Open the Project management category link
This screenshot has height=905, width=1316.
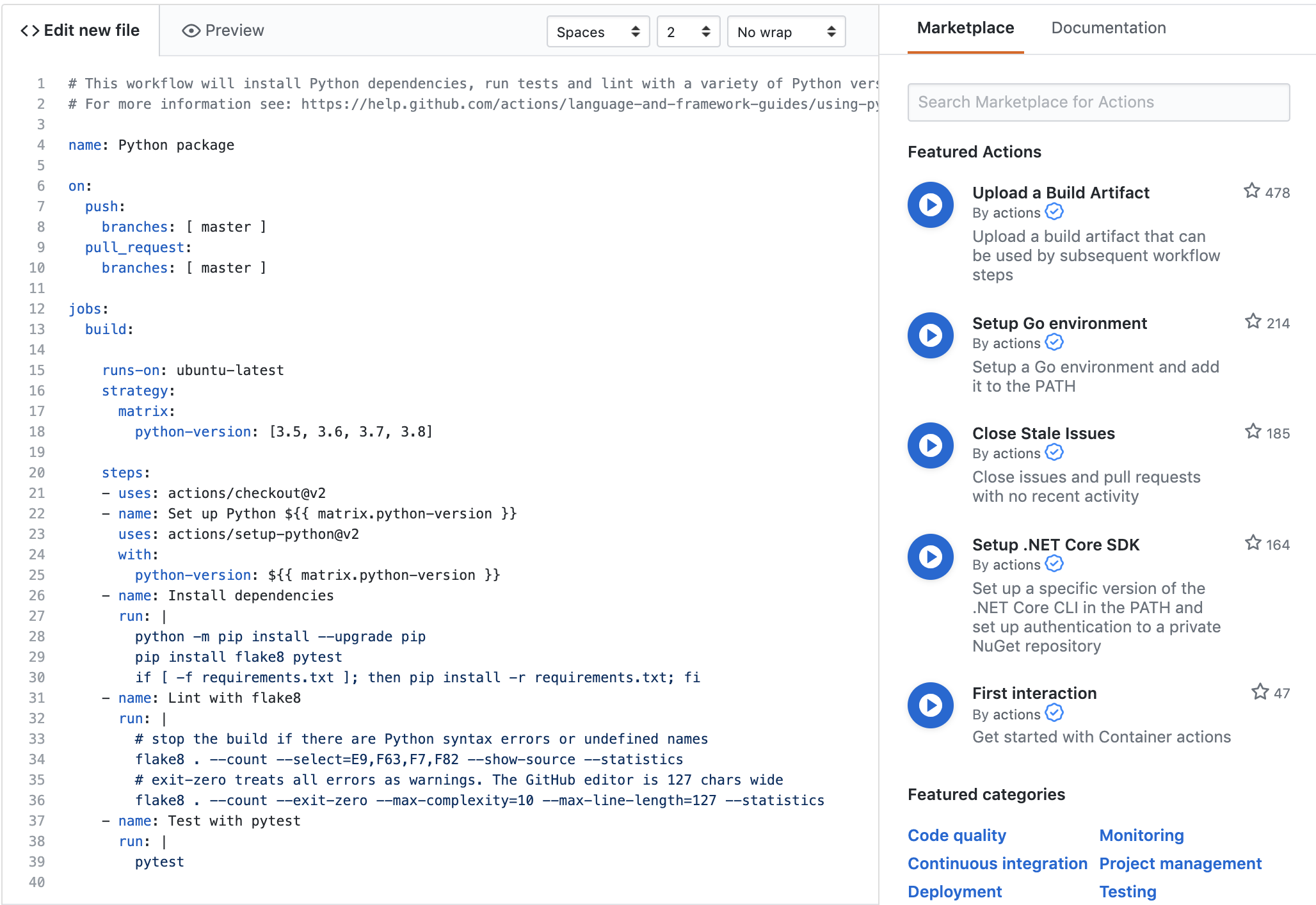(x=1180, y=863)
